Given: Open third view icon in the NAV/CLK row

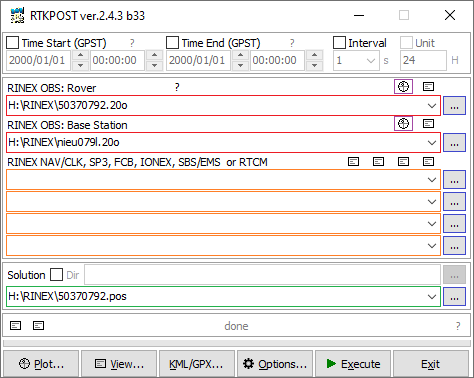Looking at the screenshot, I should coord(403,162).
